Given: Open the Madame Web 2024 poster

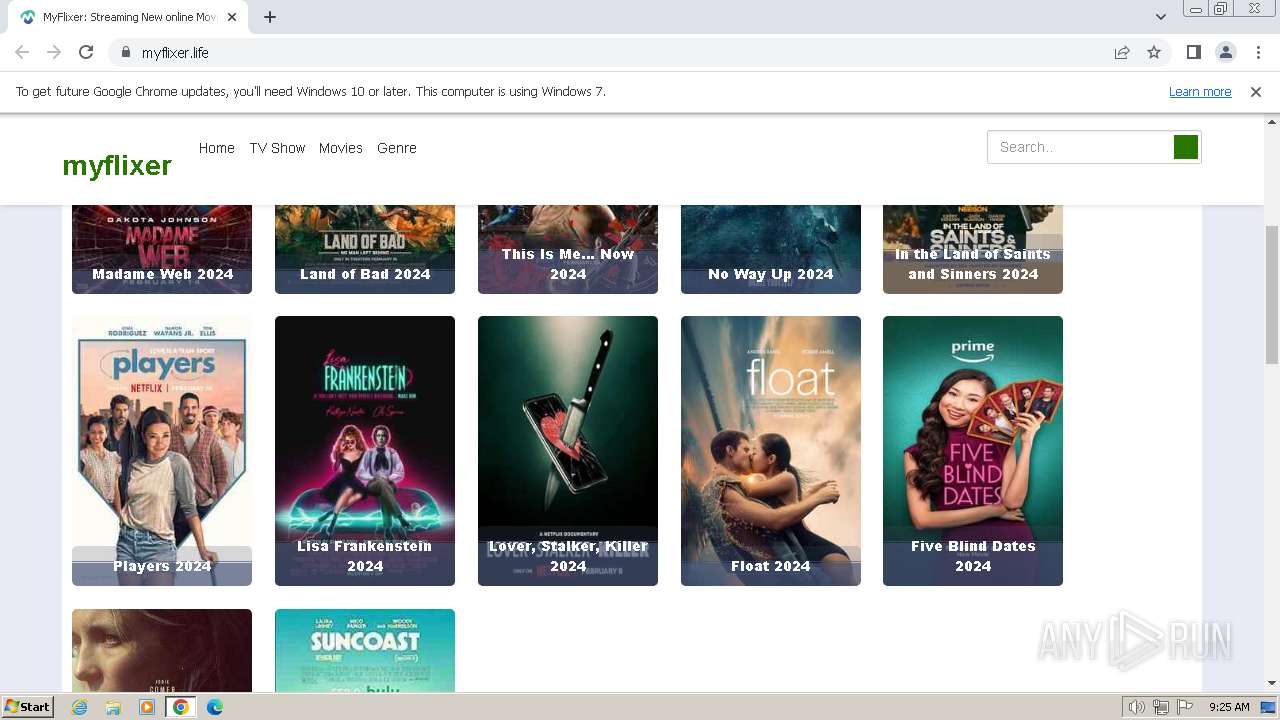Looking at the screenshot, I should coord(162,249).
